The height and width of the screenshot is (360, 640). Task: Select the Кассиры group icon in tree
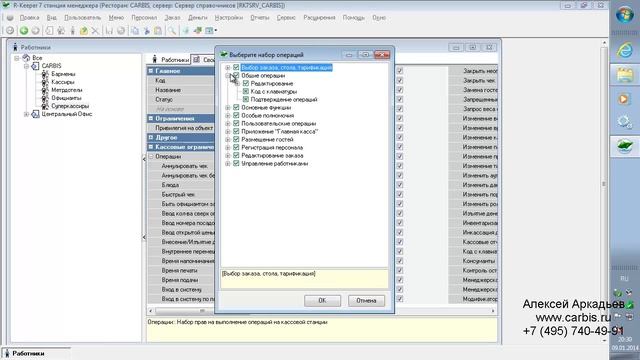coord(45,82)
